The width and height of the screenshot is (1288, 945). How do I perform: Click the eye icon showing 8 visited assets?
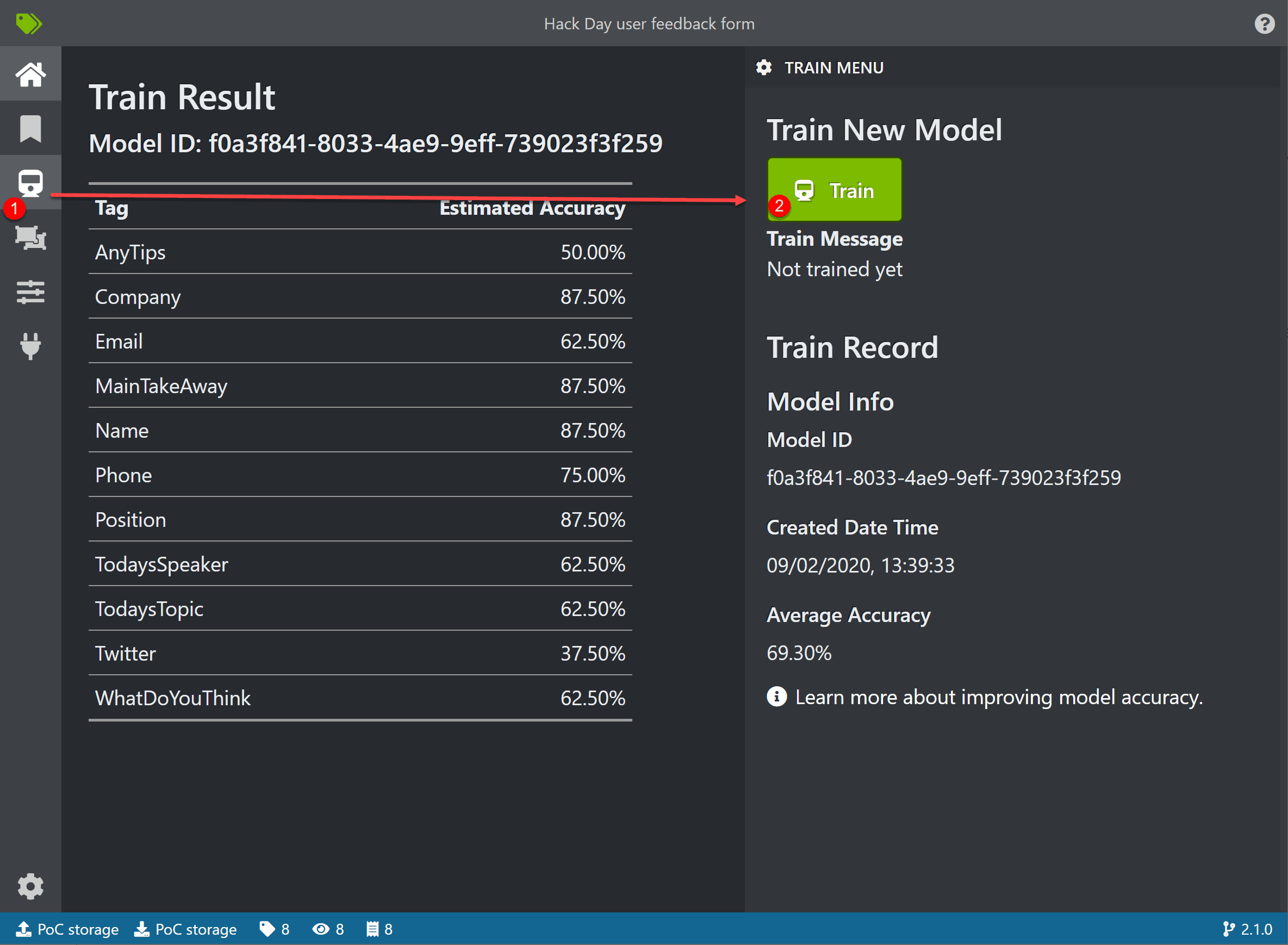322,929
